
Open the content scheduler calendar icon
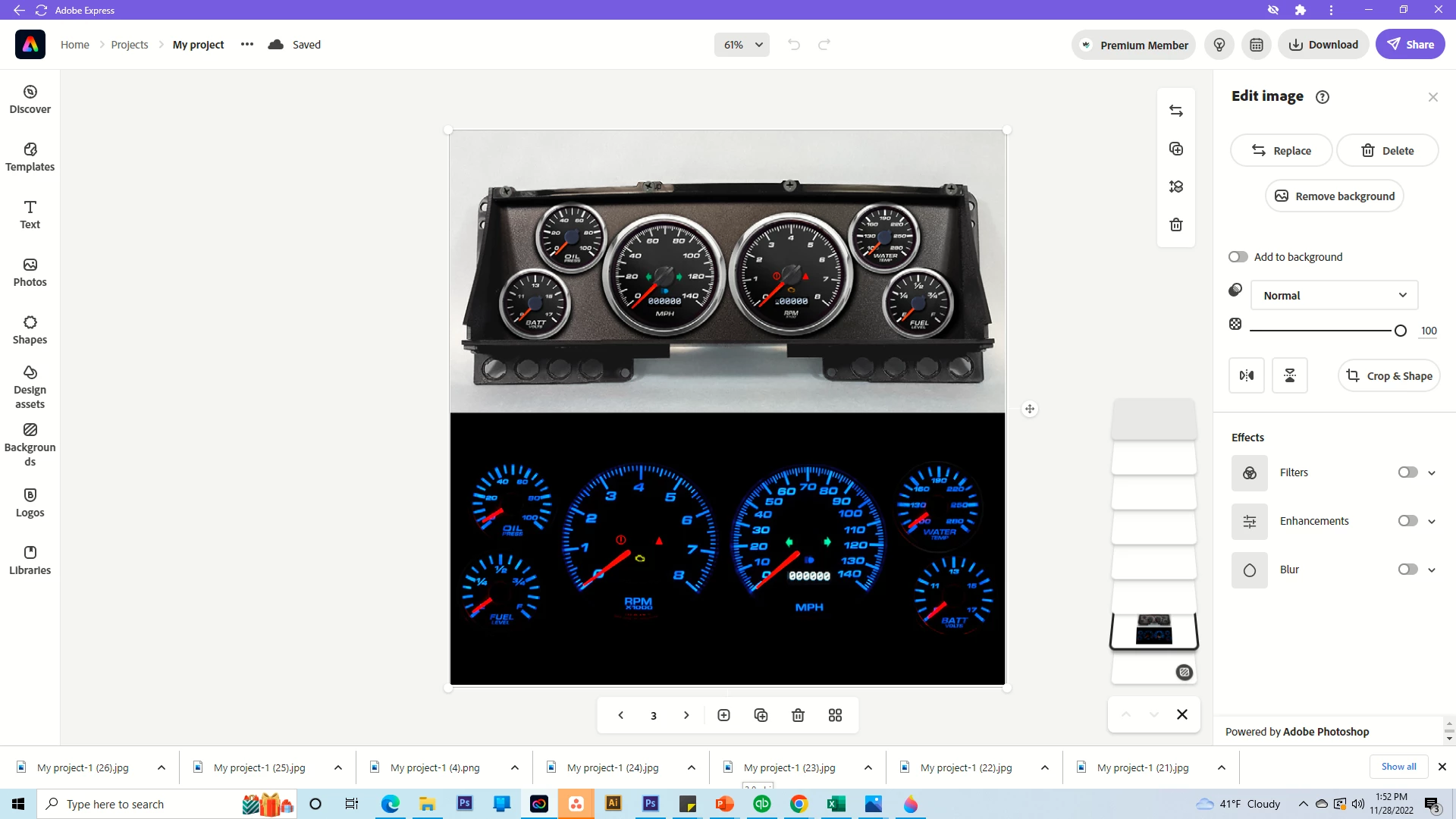(1256, 45)
